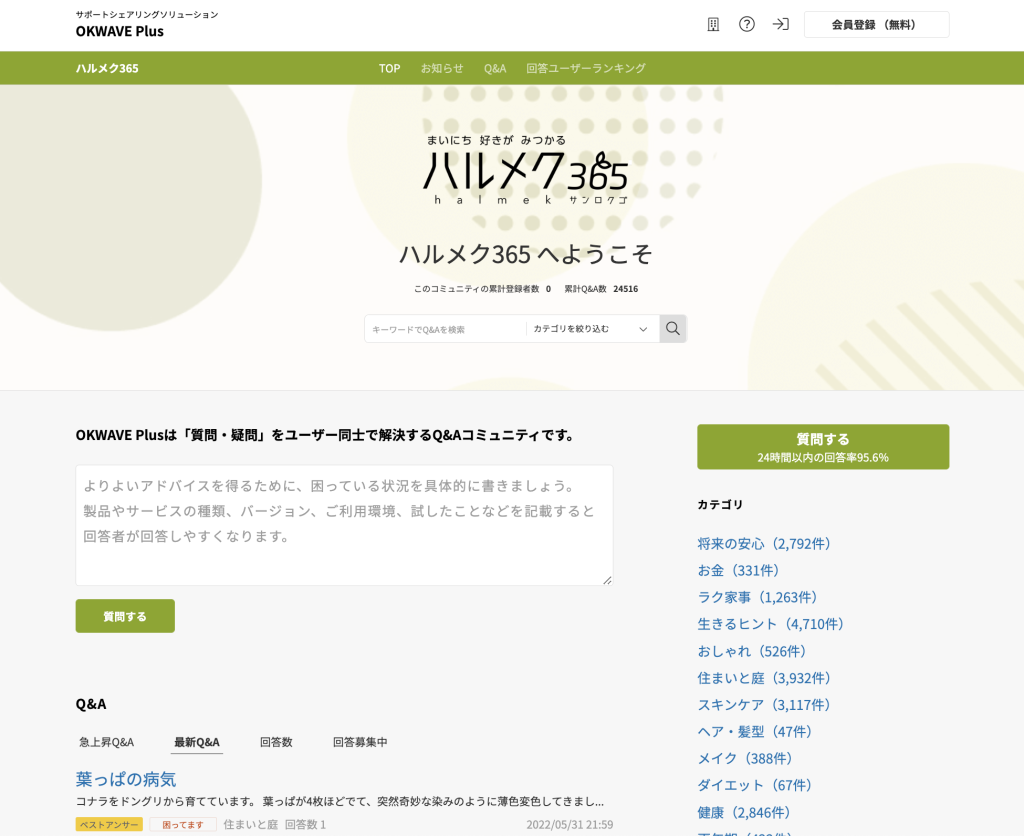Open the 葉っぱの病気 question link

tap(126, 778)
